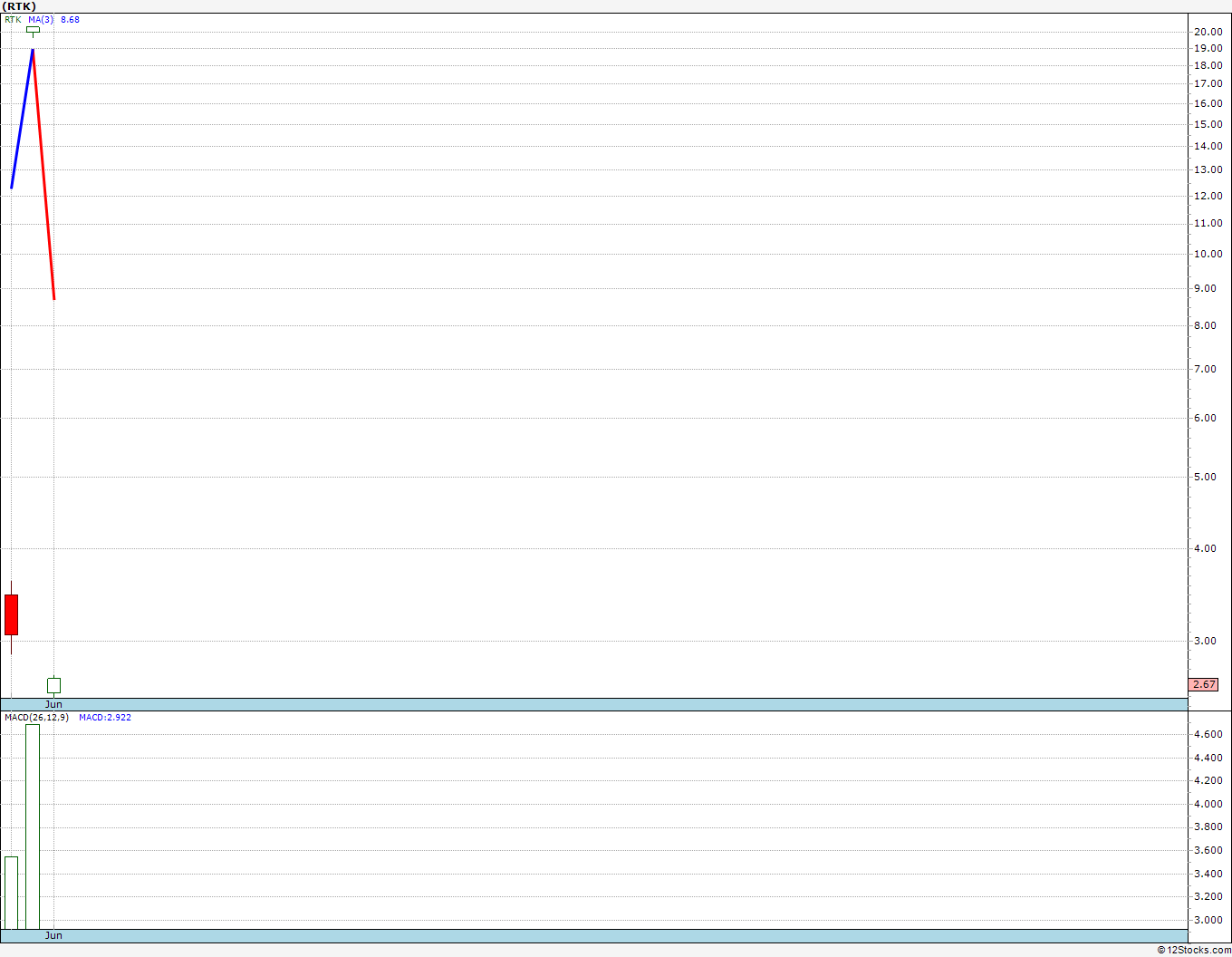
Task: Click the 8.68 moving average value
Action: pos(70,19)
